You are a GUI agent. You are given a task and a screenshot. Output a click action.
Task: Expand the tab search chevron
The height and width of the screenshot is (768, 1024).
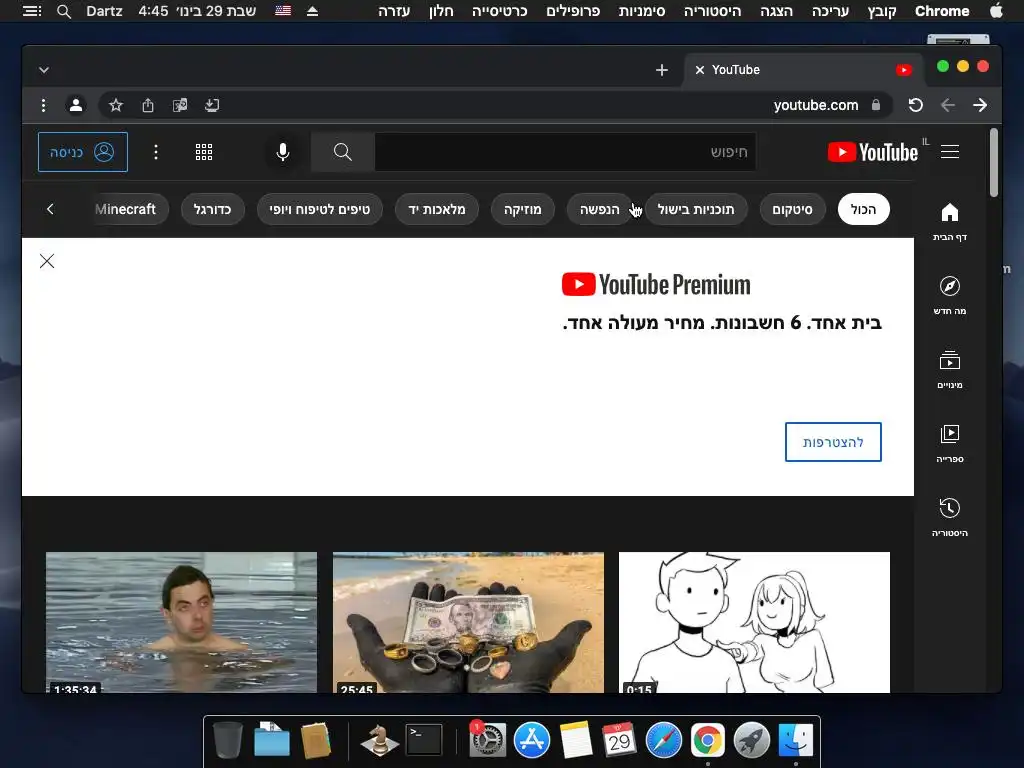44,70
